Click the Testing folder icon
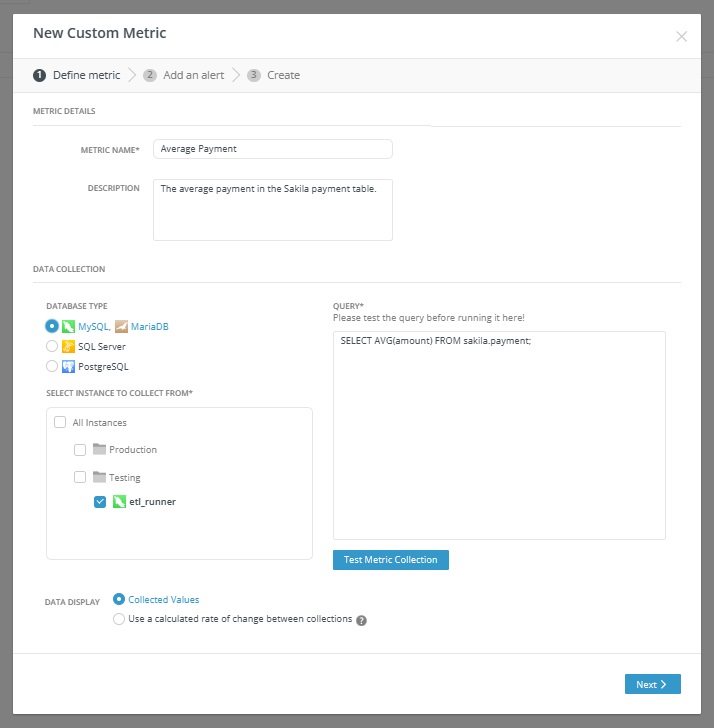 coord(99,478)
